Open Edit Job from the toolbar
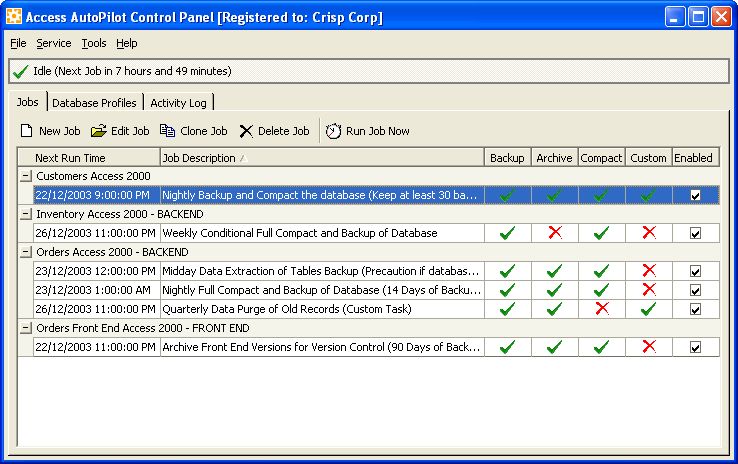The height and width of the screenshot is (464, 738). (99, 131)
